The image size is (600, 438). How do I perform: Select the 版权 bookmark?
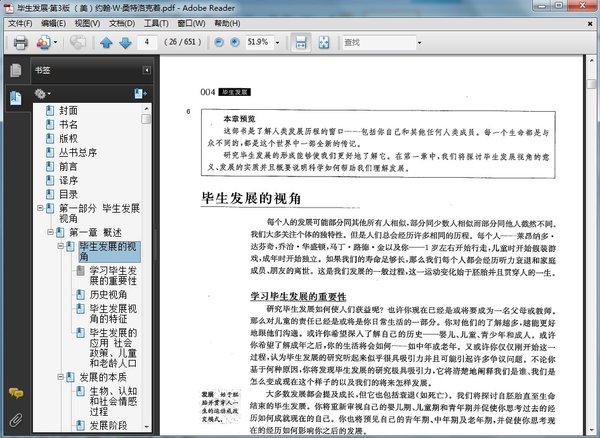pyautogui.click(x=68, y=138)
